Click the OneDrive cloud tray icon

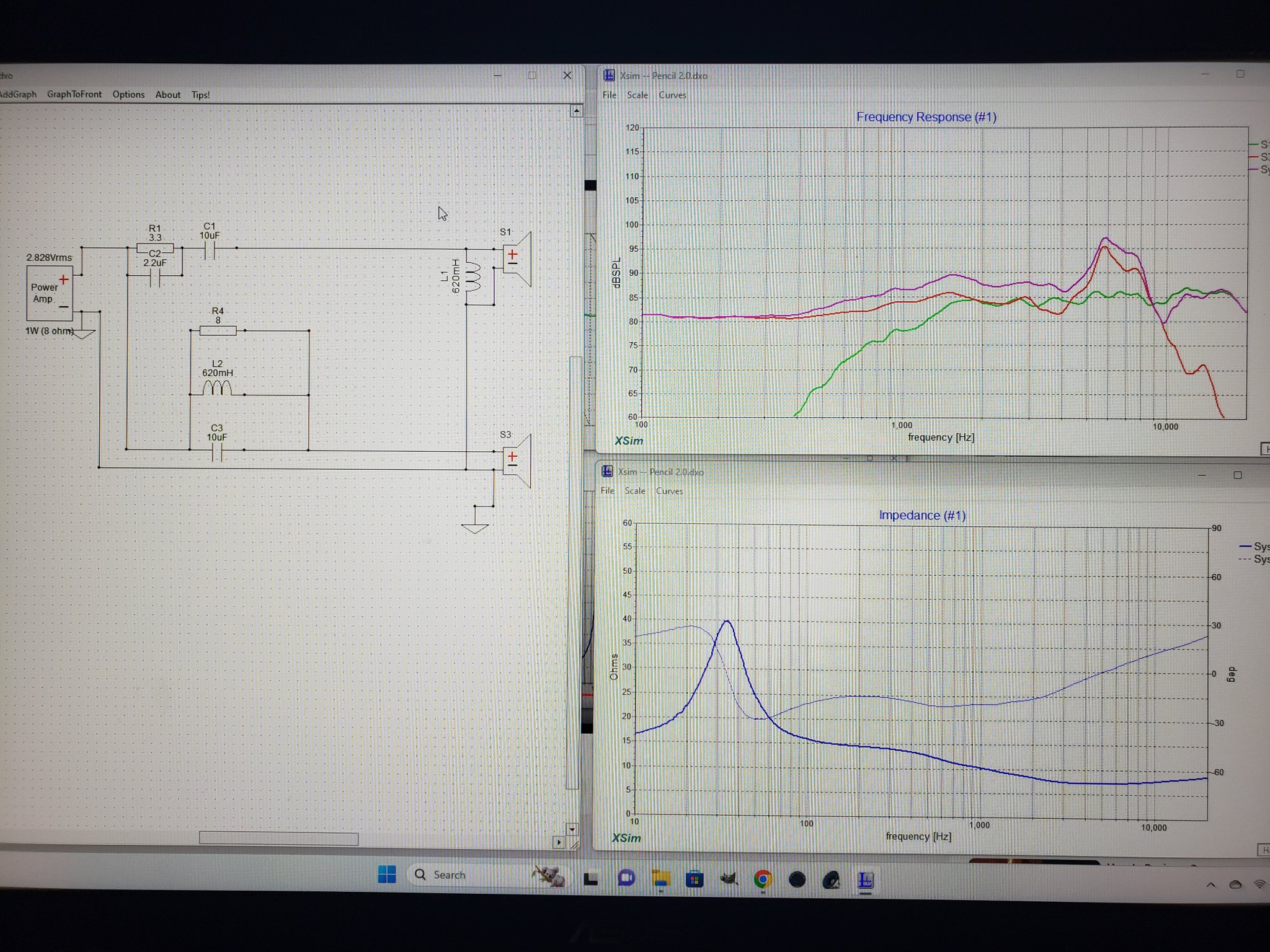coord(1235,884)
